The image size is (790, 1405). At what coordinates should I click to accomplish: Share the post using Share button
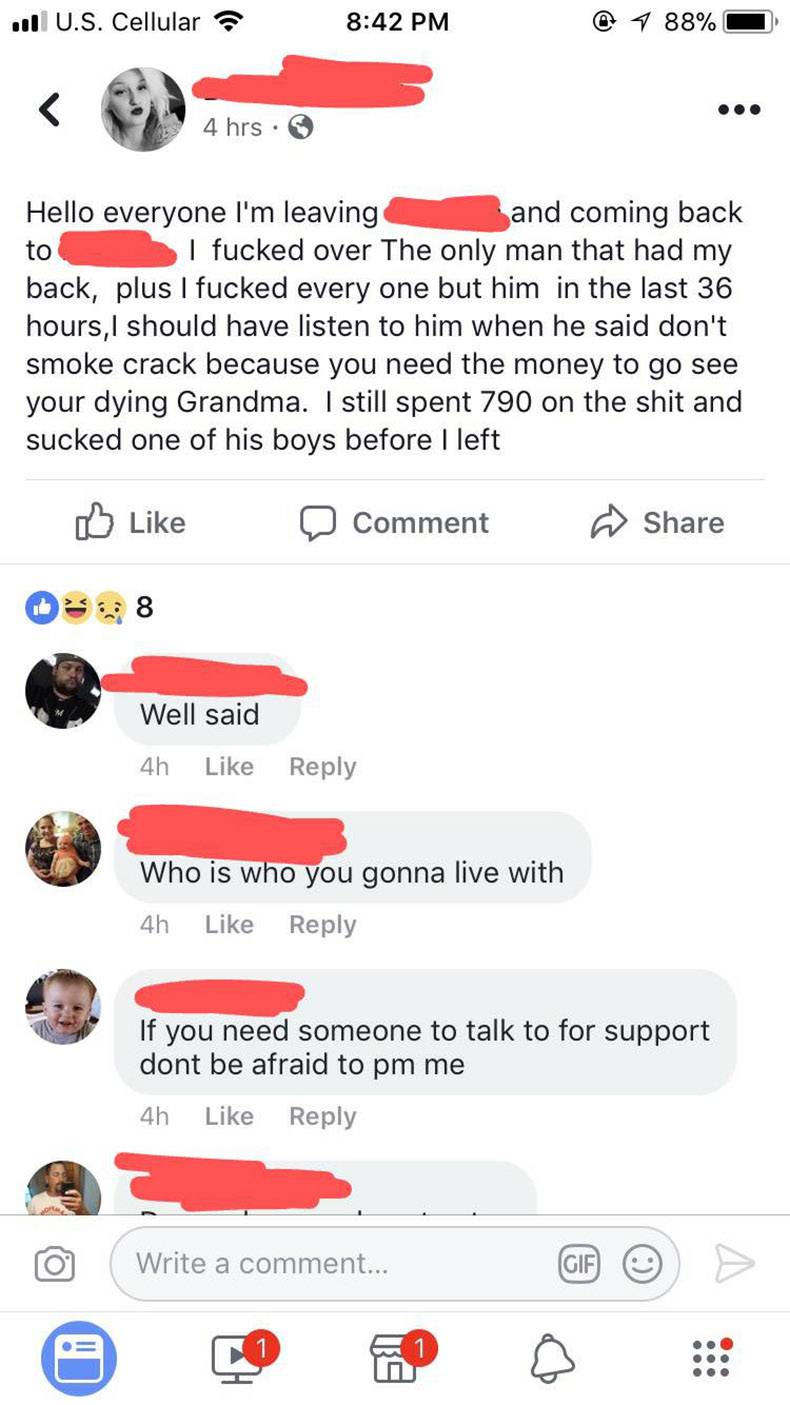(x=657, y=523)
